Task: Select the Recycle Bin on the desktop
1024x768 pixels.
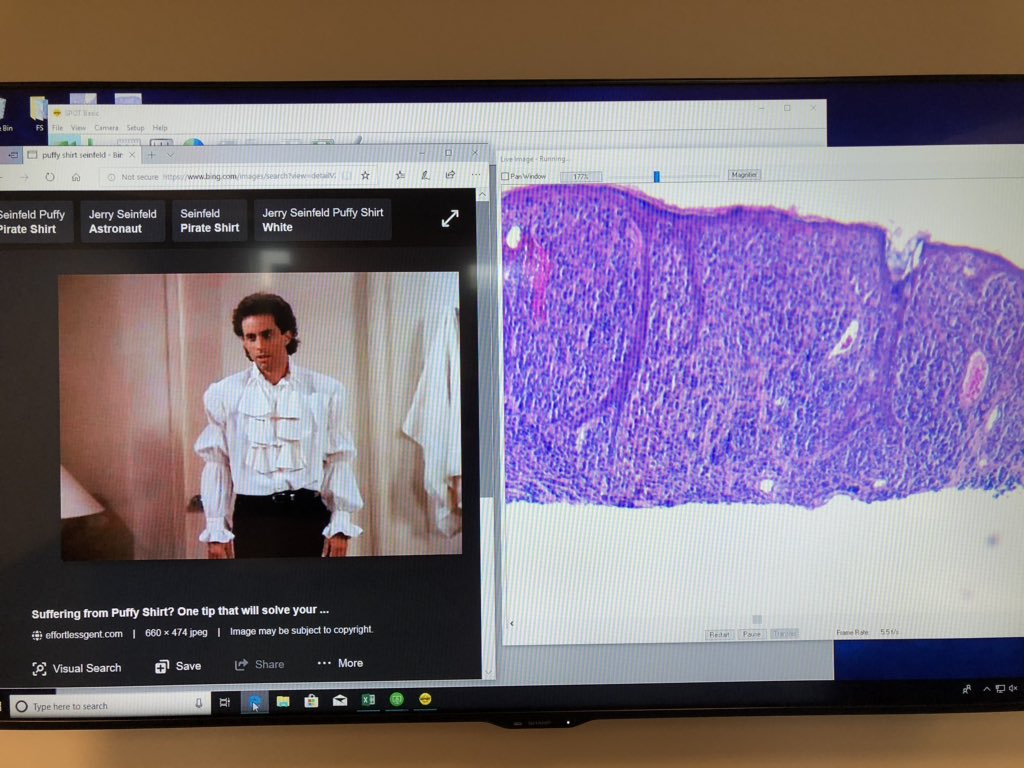Action: (x=5, y=116)
